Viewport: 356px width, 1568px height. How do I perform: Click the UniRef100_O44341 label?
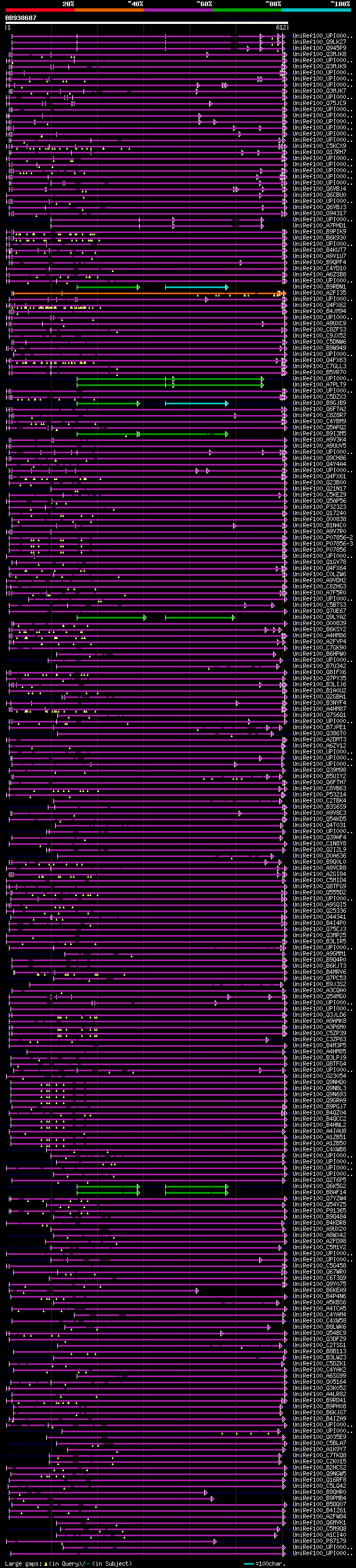point(319,917)
